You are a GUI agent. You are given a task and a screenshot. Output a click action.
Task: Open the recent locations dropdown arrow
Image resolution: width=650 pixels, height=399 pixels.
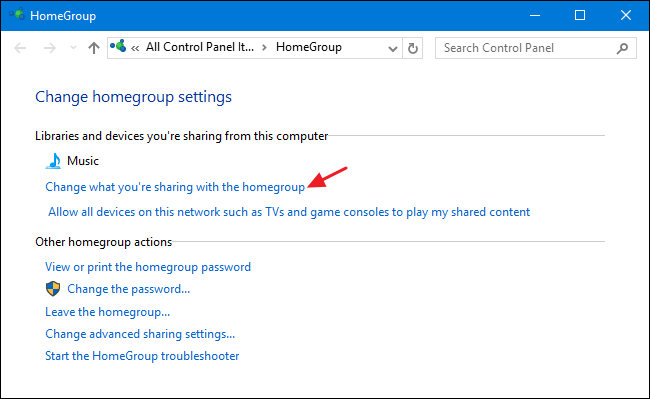click(73, 48)
